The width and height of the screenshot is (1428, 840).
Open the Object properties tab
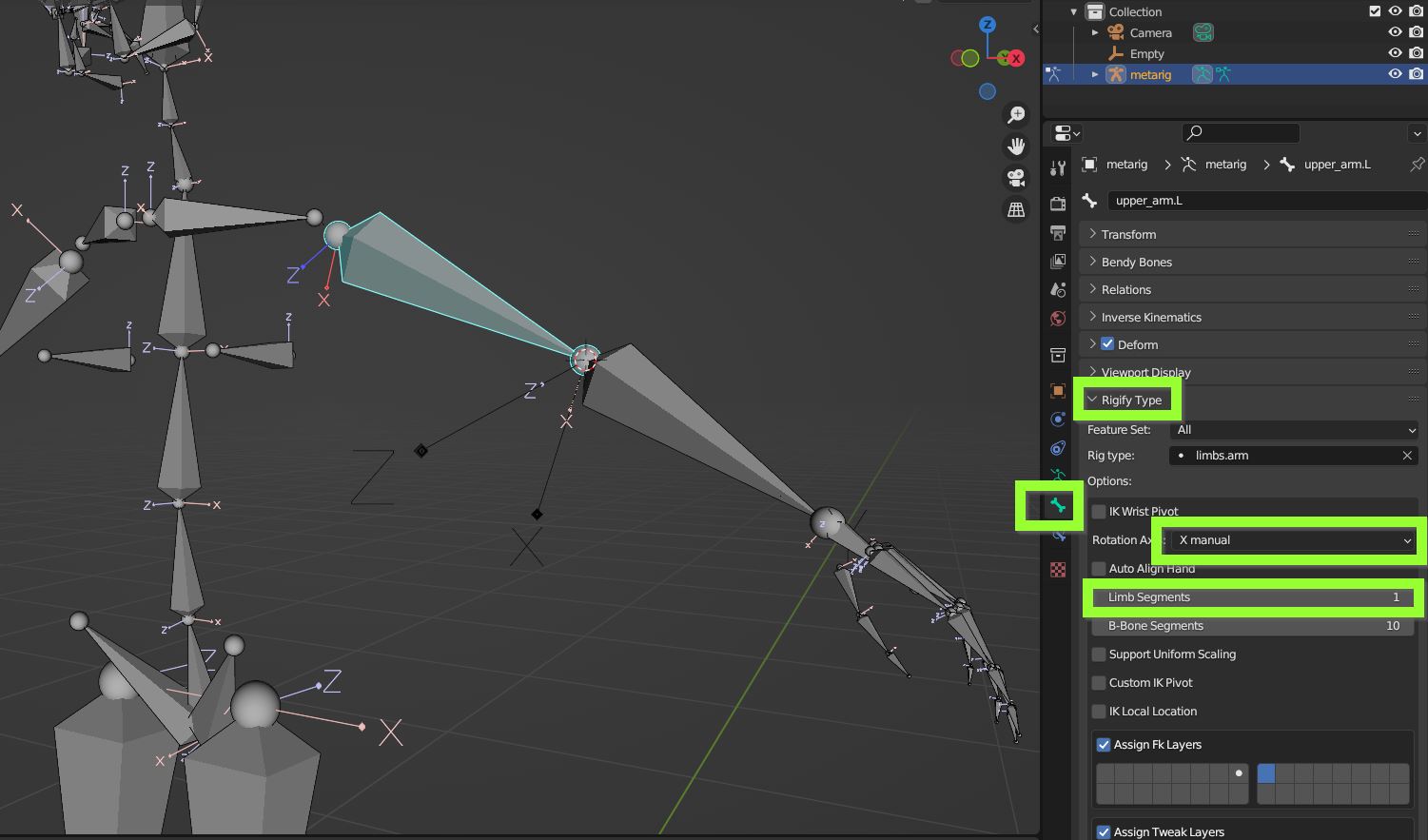pyautogui.click(x=1058, y=391)
